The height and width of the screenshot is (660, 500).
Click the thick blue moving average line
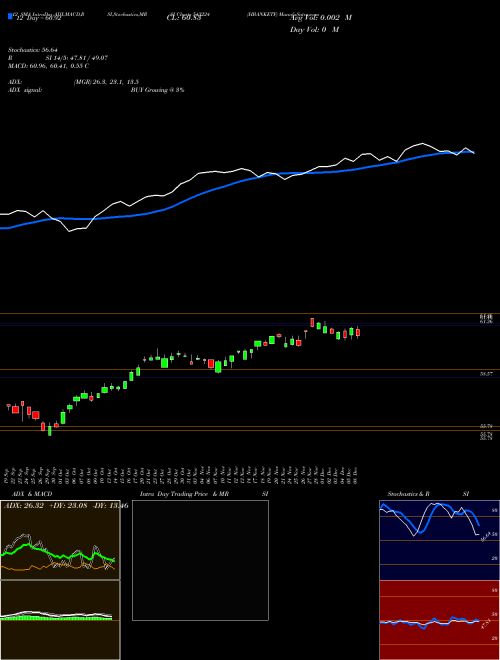(x=236, y=182)
